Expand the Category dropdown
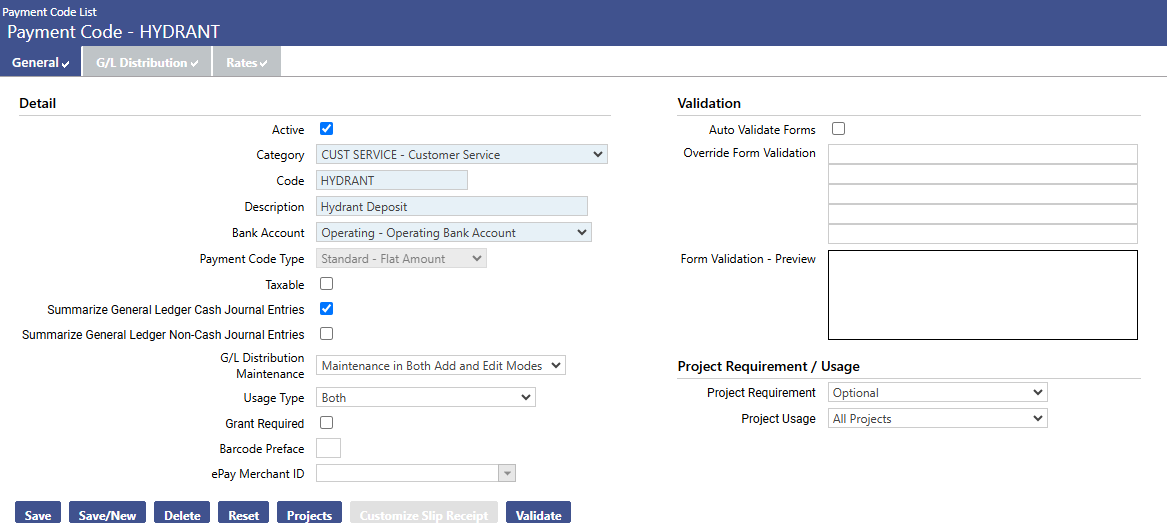This screenshot has height=530, width=1167. [x=462, y=154]
